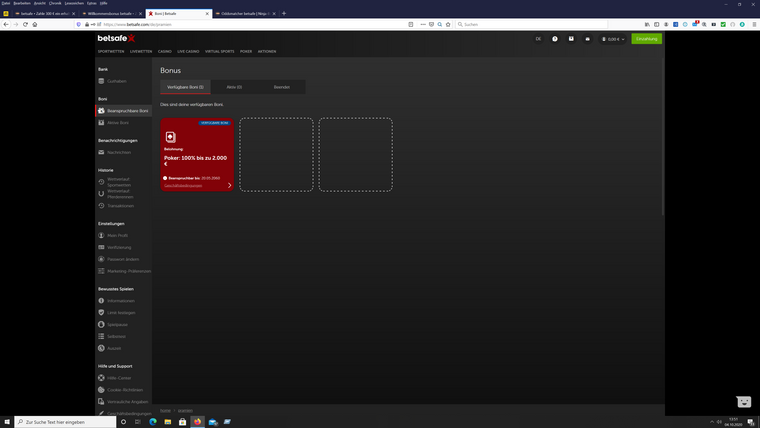
Task: Switch to Verfügbare Boni tab
Action: click(185, 87)
